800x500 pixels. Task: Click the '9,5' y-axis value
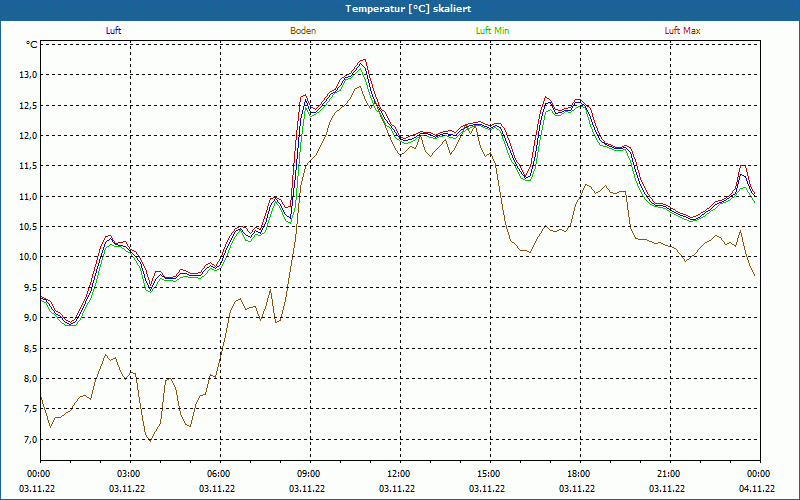[31, 288]
